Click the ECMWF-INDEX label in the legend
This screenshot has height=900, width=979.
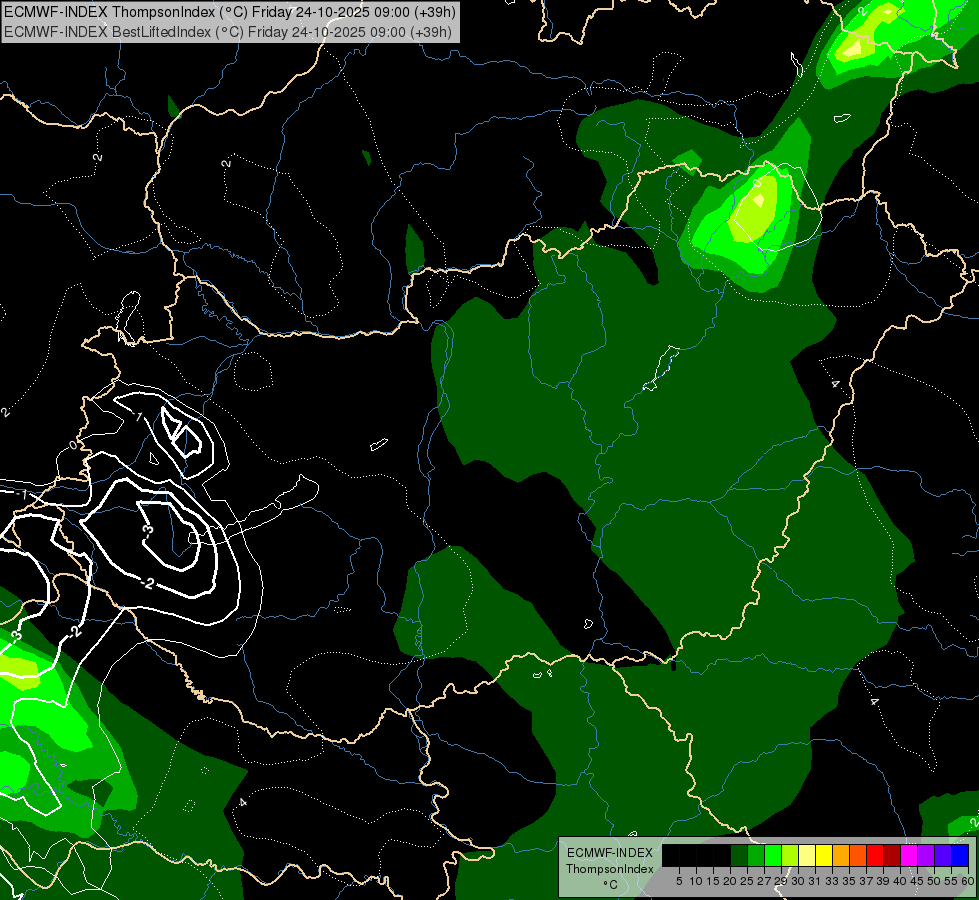point(609,853)
